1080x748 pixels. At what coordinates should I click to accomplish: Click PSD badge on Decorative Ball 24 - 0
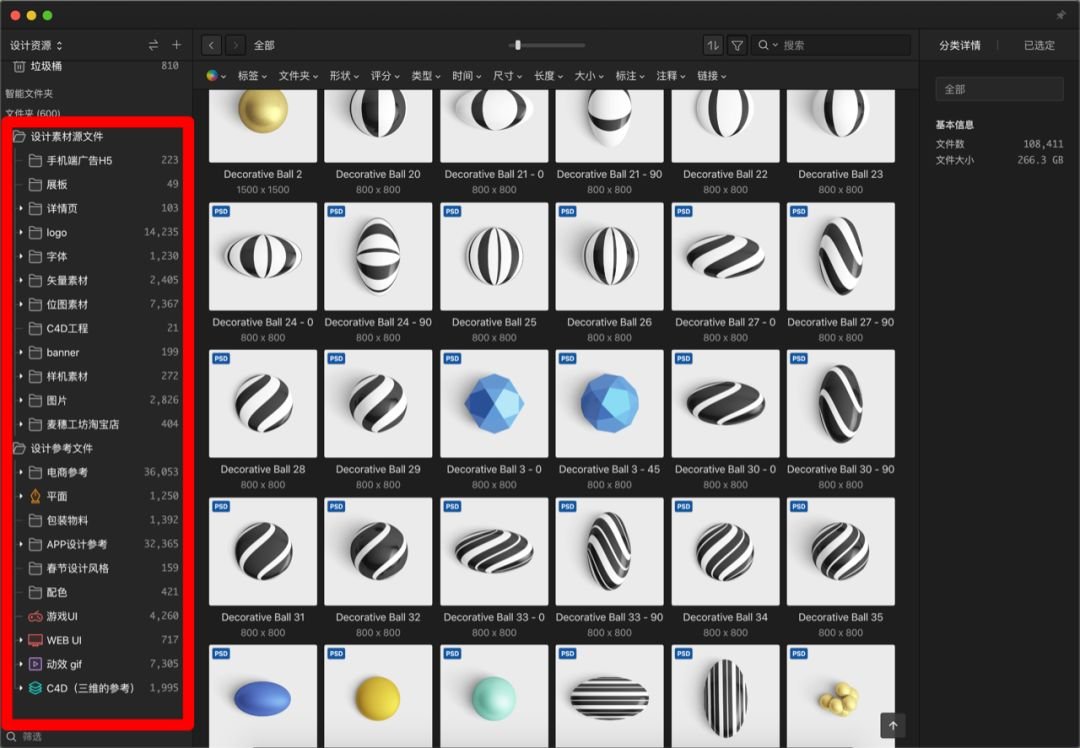pos(221,211)
